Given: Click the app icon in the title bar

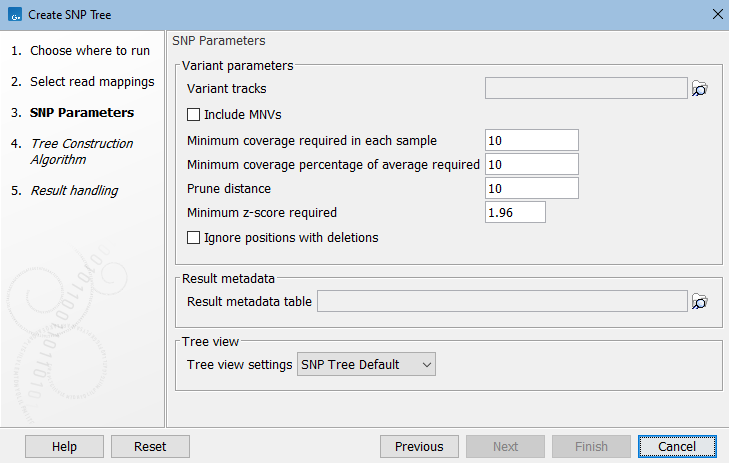Looking at the screenshot, I should (12, 13).
